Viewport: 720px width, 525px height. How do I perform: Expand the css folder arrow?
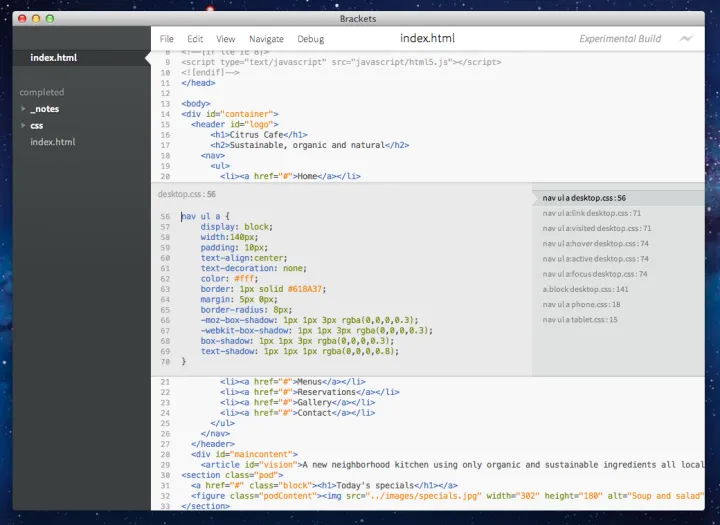[24, 125]
